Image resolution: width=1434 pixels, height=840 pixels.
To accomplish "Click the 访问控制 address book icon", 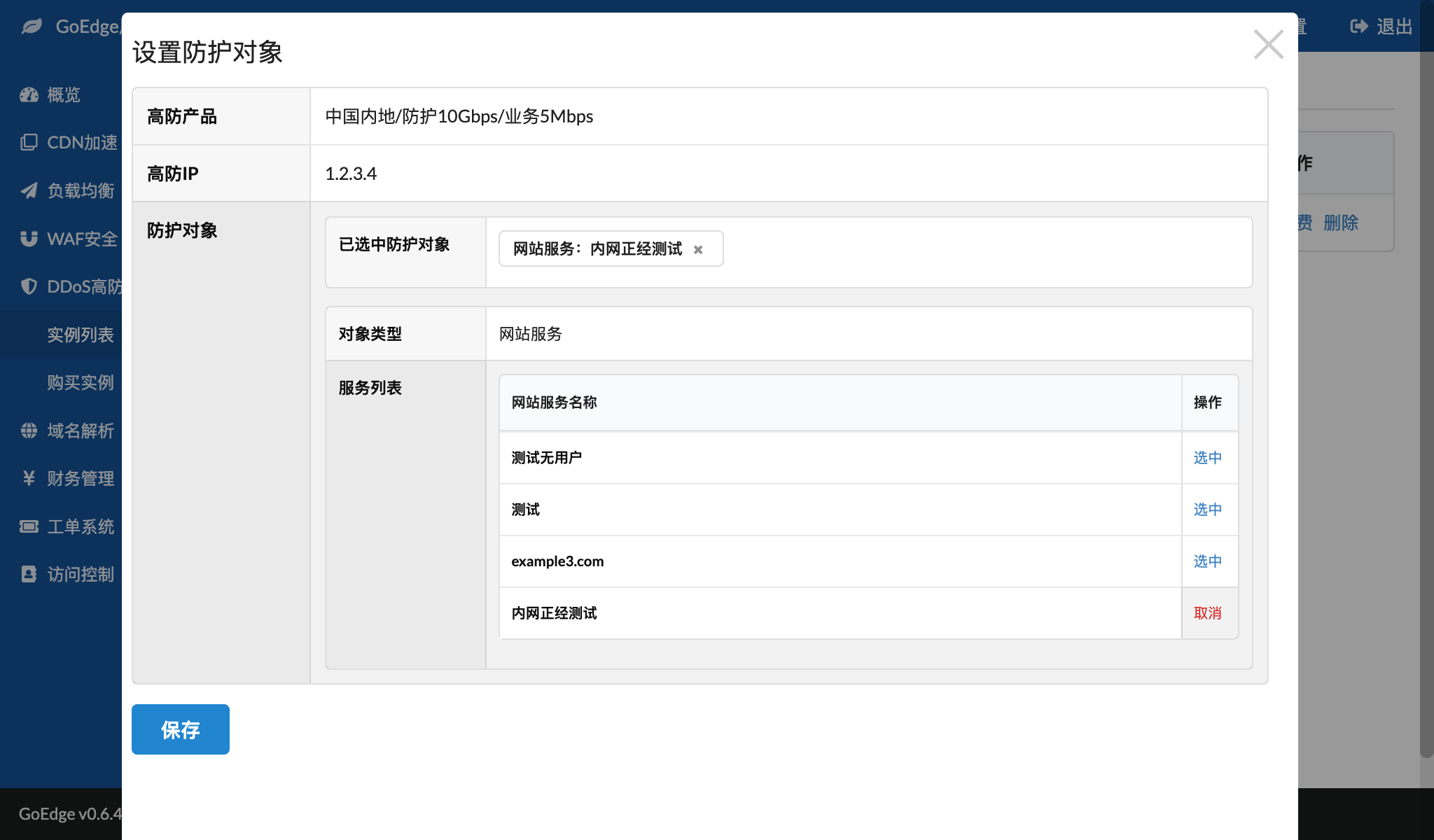I will [29, 574].
